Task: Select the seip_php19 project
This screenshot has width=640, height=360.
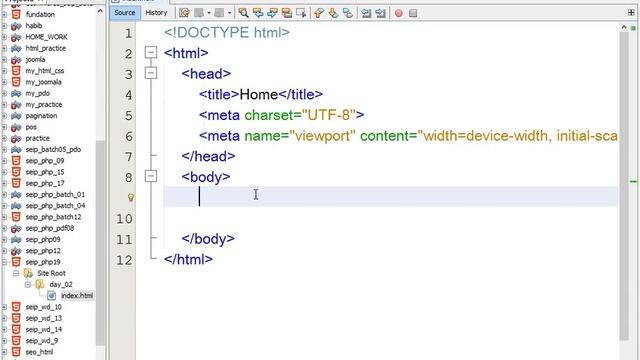Action: click(x=43, y=262)
